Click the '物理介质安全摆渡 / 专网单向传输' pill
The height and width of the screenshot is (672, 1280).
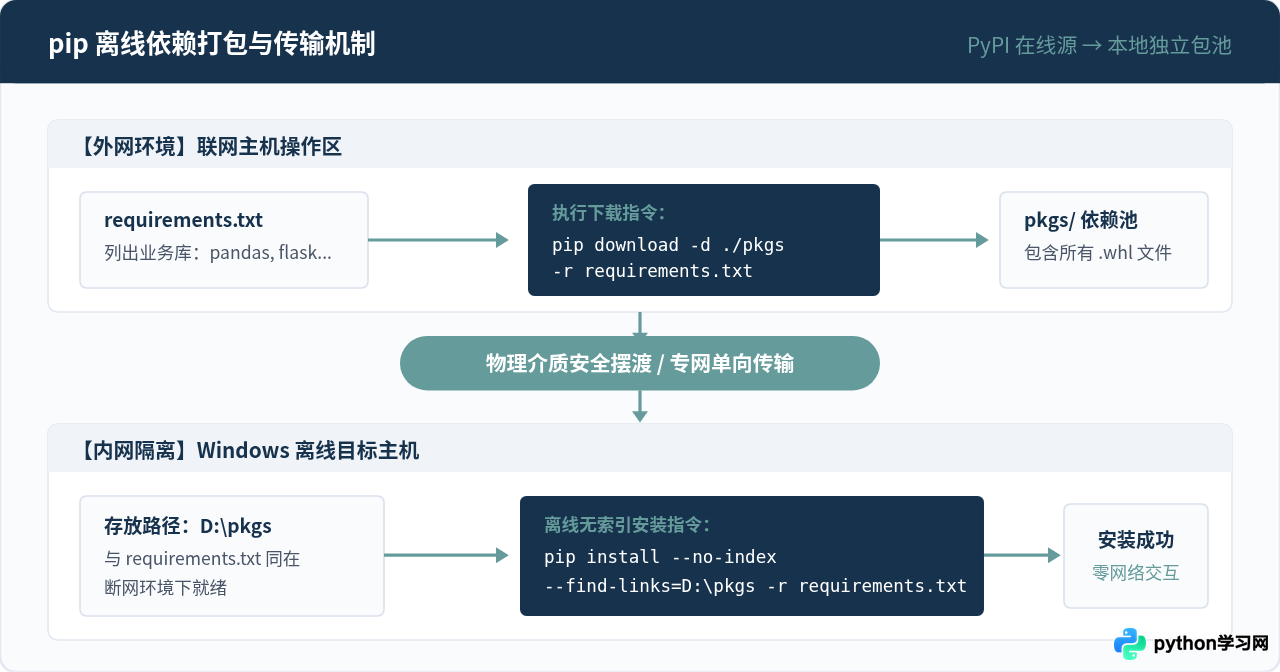click(640, 363)
